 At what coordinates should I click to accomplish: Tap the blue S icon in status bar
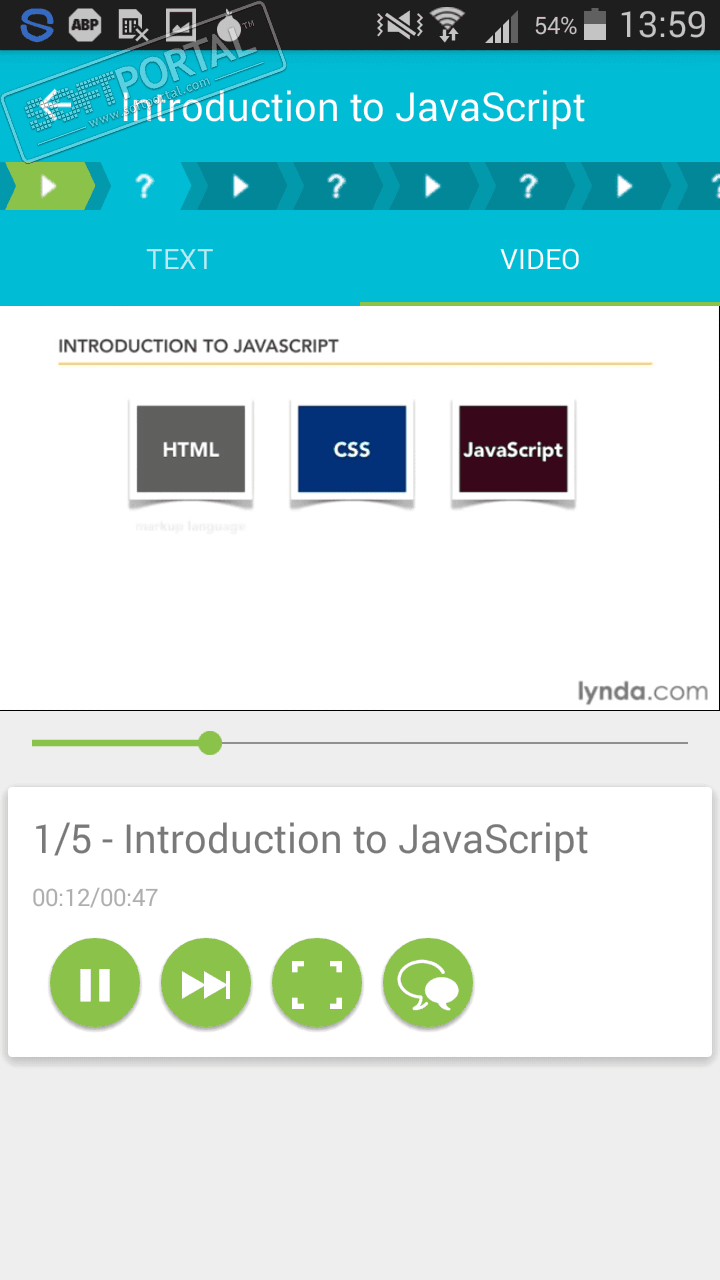click(x=37, y=25)
